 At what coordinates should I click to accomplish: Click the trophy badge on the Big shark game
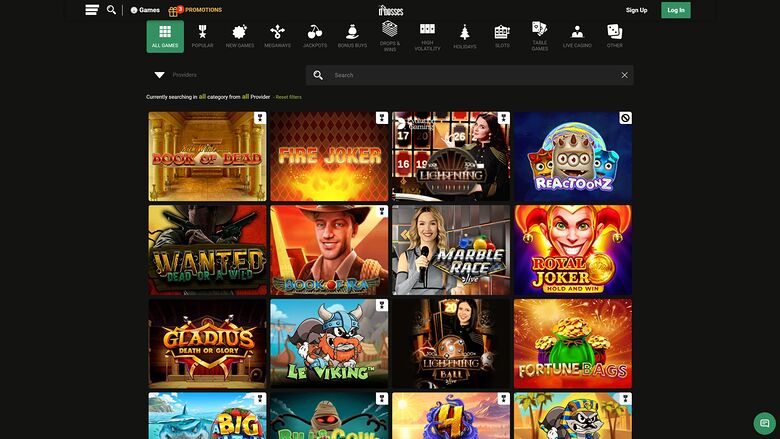point(260,399)
